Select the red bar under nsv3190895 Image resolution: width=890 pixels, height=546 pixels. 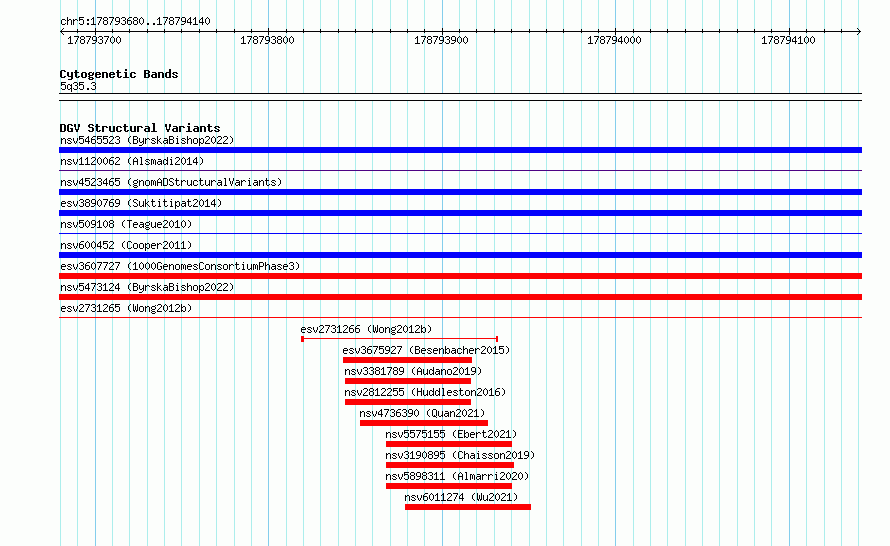point(450,465)
